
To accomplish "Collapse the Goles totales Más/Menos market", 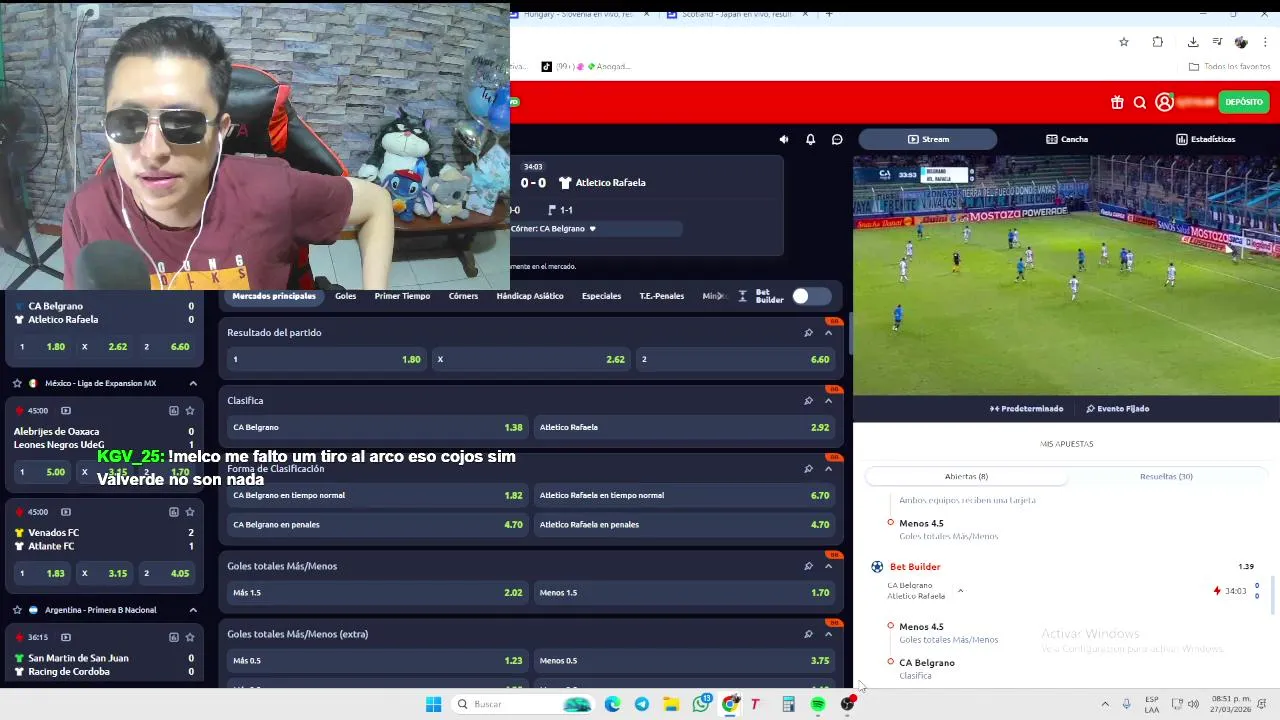I will pos(828,566).
